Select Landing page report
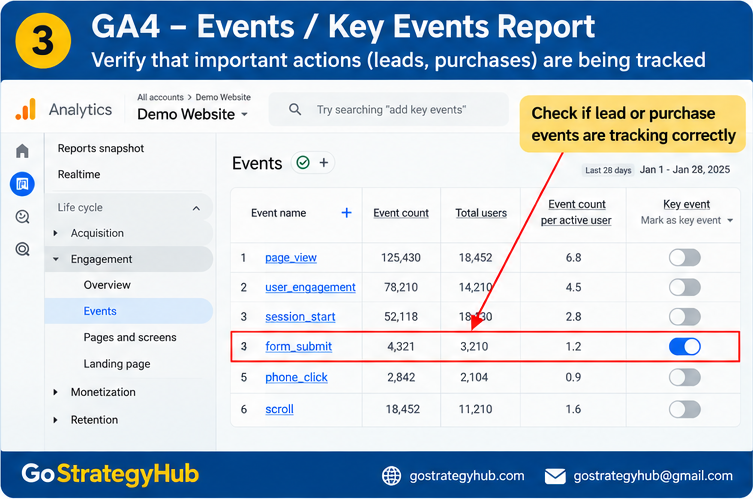 117,364
